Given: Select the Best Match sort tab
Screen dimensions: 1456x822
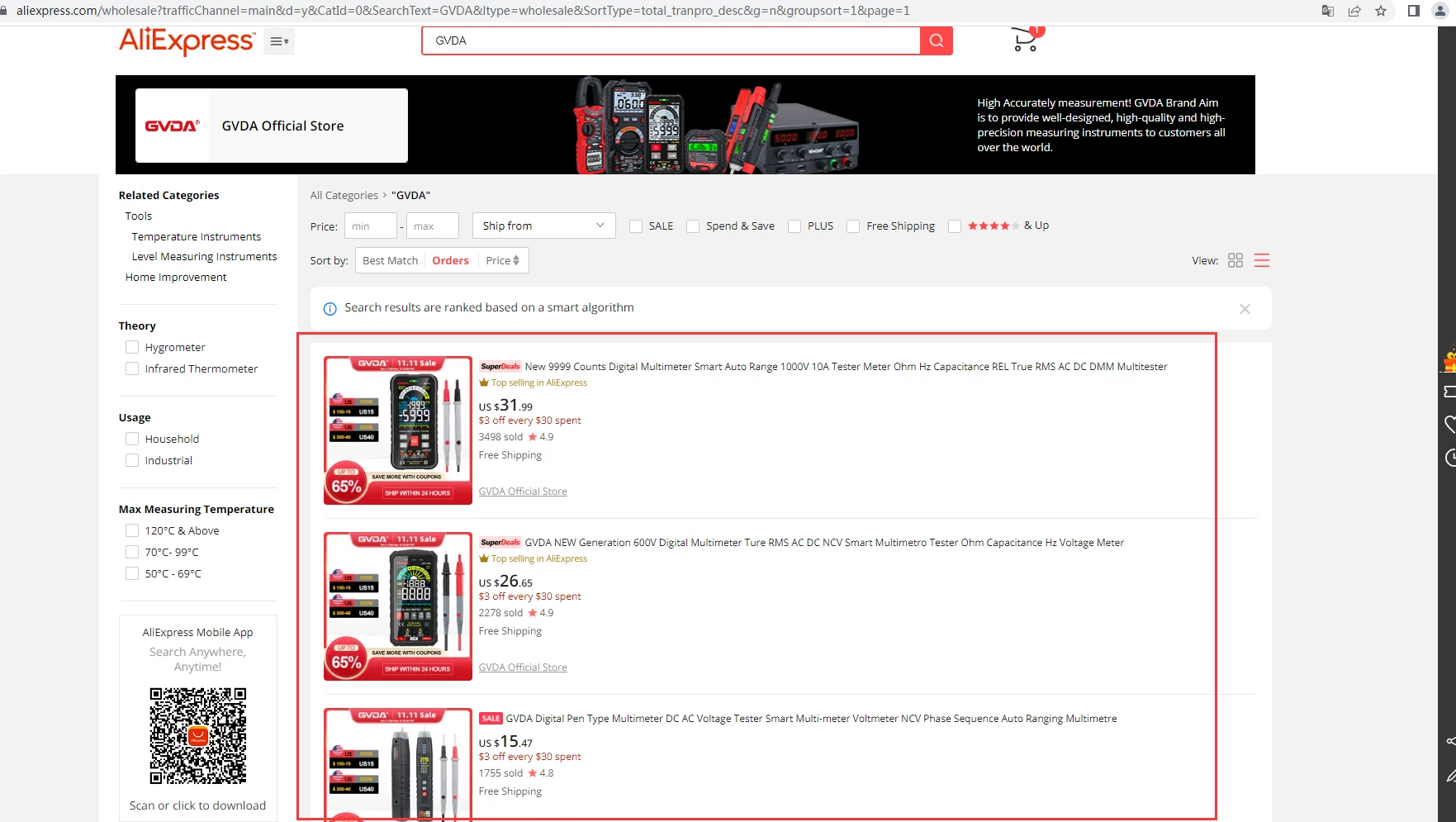Looking at the screenshot, I should 390,260.
